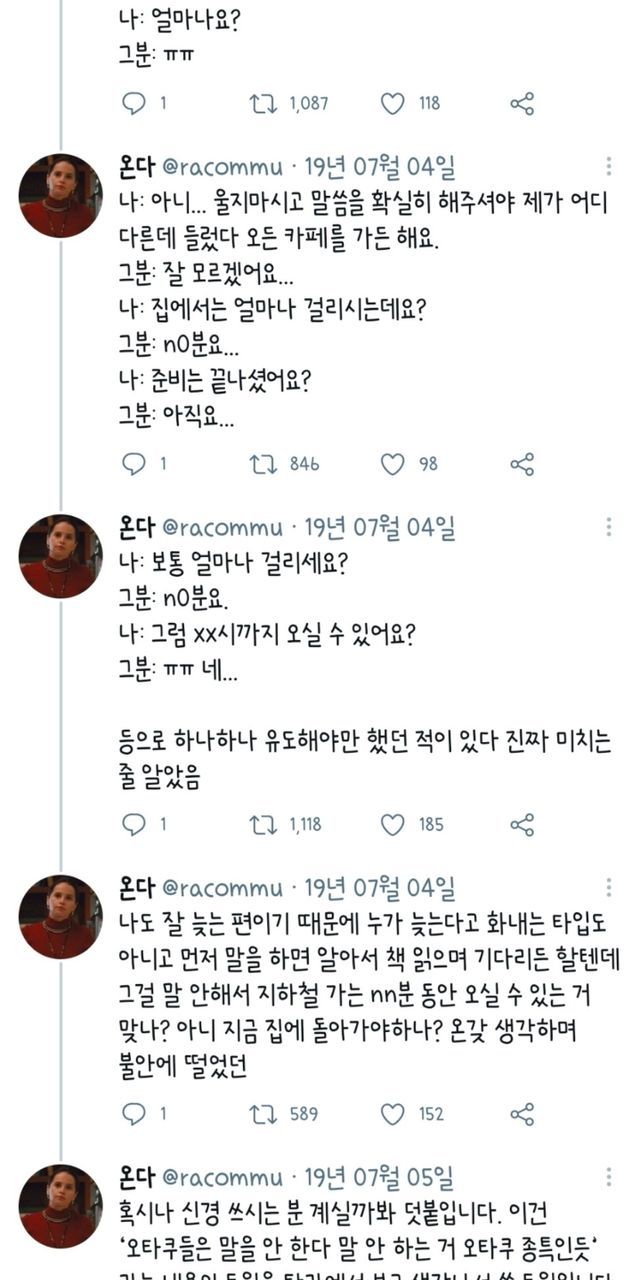Reply to the tweet with 846 retweets
The width and height of the screenshot is (640, 1280).
[134, 464]
